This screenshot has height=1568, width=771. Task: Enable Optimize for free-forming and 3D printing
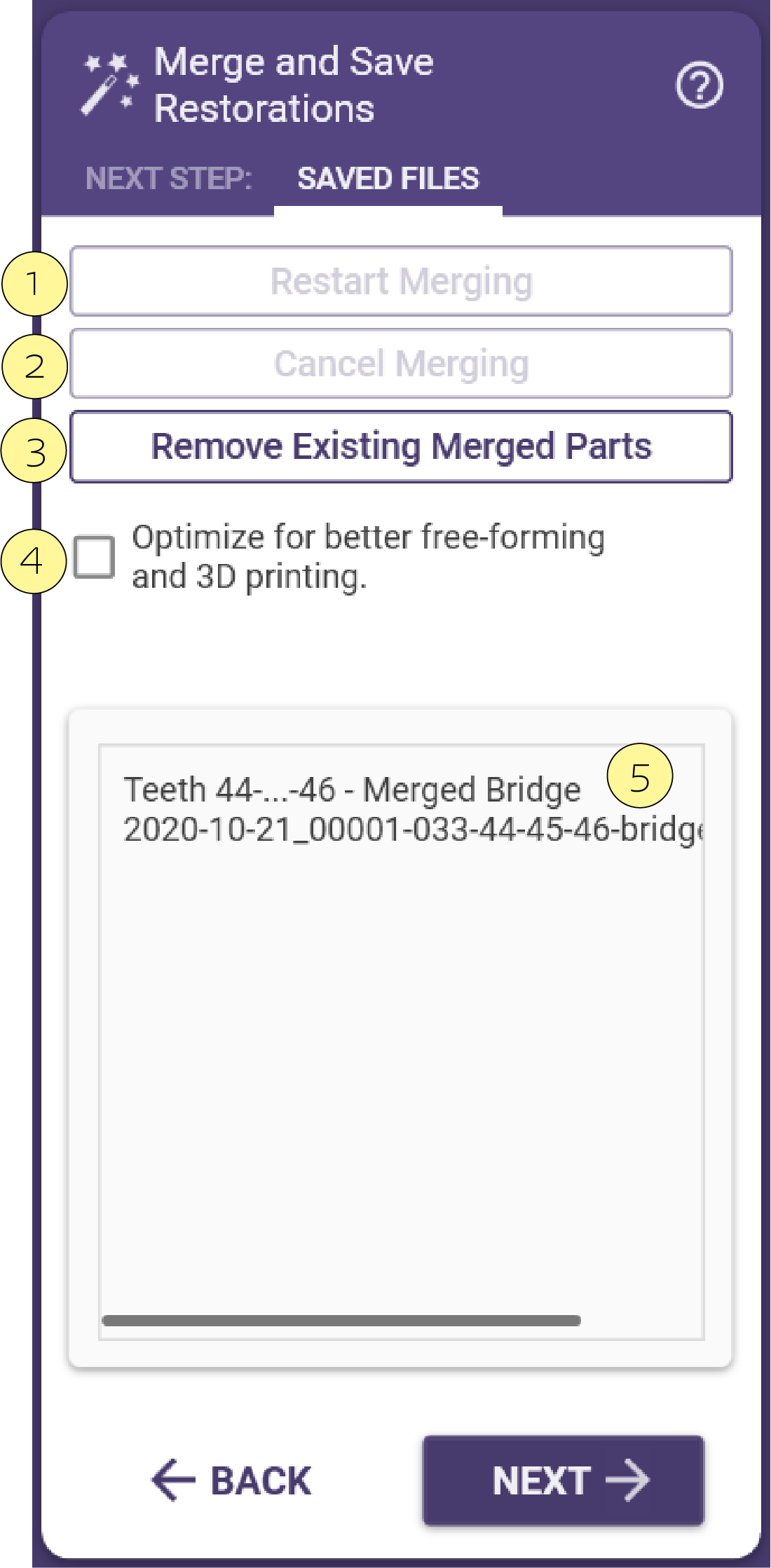click(x=95, y=557)
